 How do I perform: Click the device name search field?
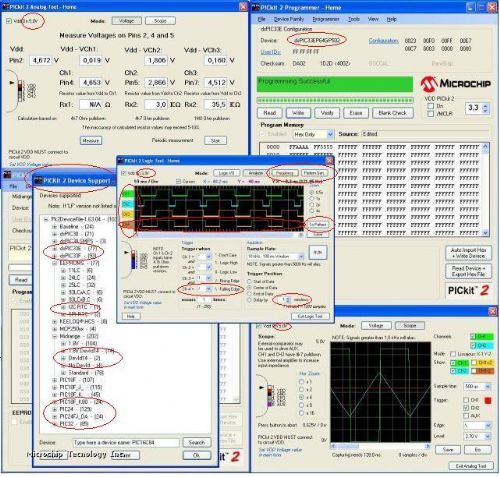[126, 442]
